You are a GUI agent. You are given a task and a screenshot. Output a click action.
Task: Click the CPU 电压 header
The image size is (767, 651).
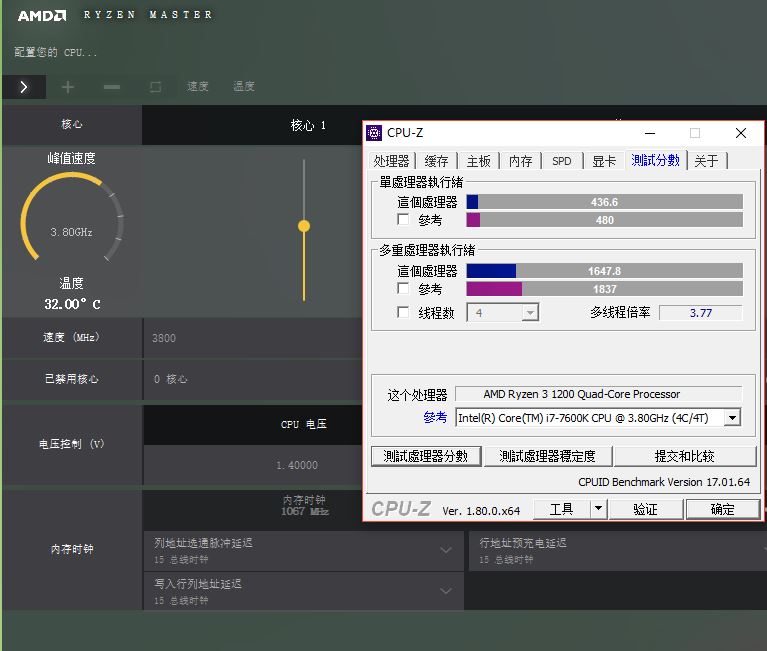[x=303, y=425]
